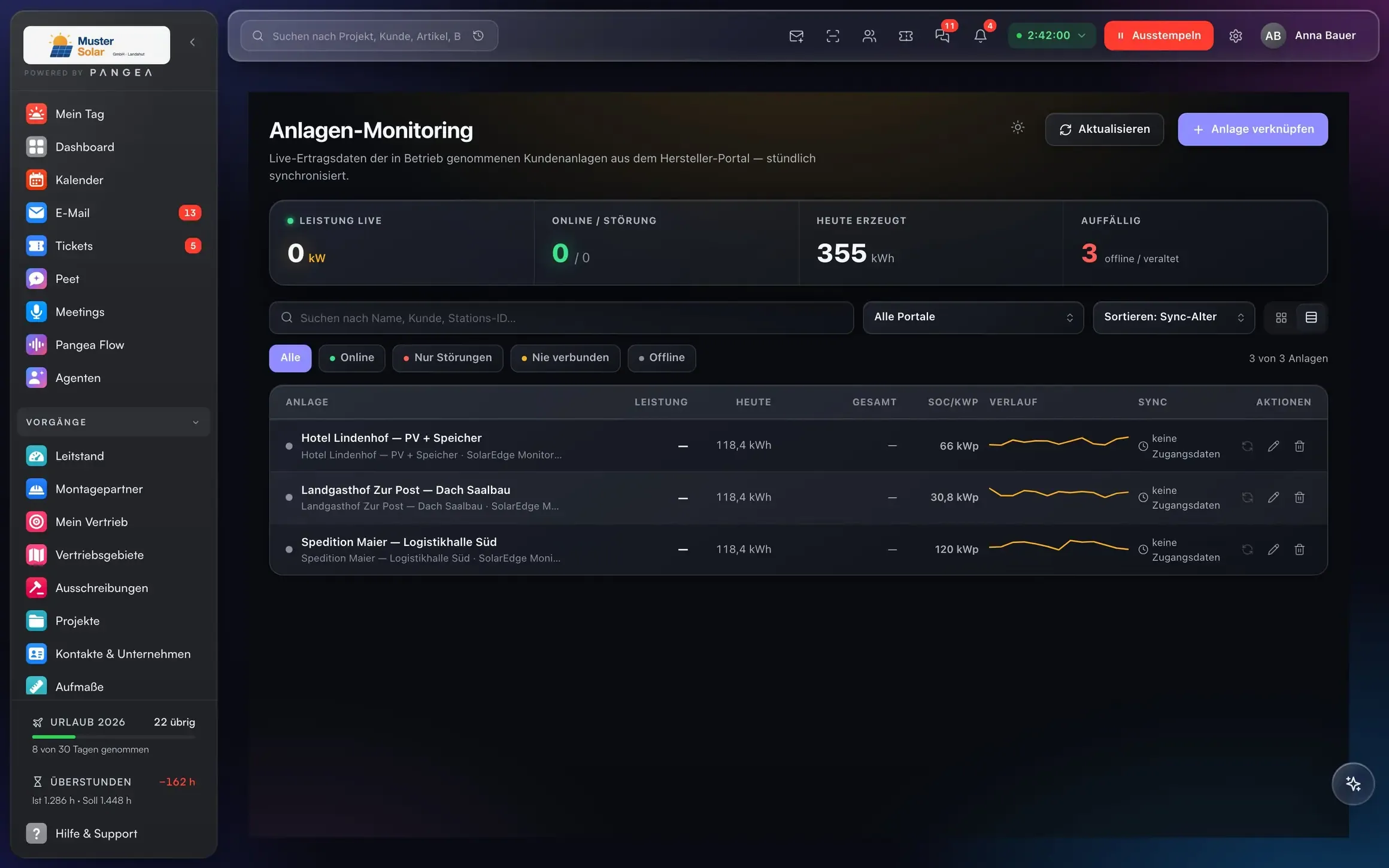The image size is (1389, 868).
Task: Switch to grid card view
Action: (1281, 318)
